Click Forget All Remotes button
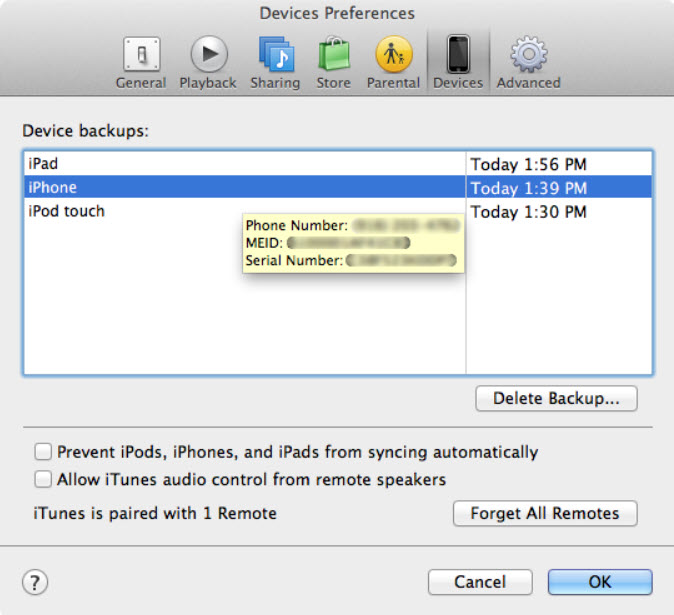The width and height of the screenshot is (674, 615). 545,514
